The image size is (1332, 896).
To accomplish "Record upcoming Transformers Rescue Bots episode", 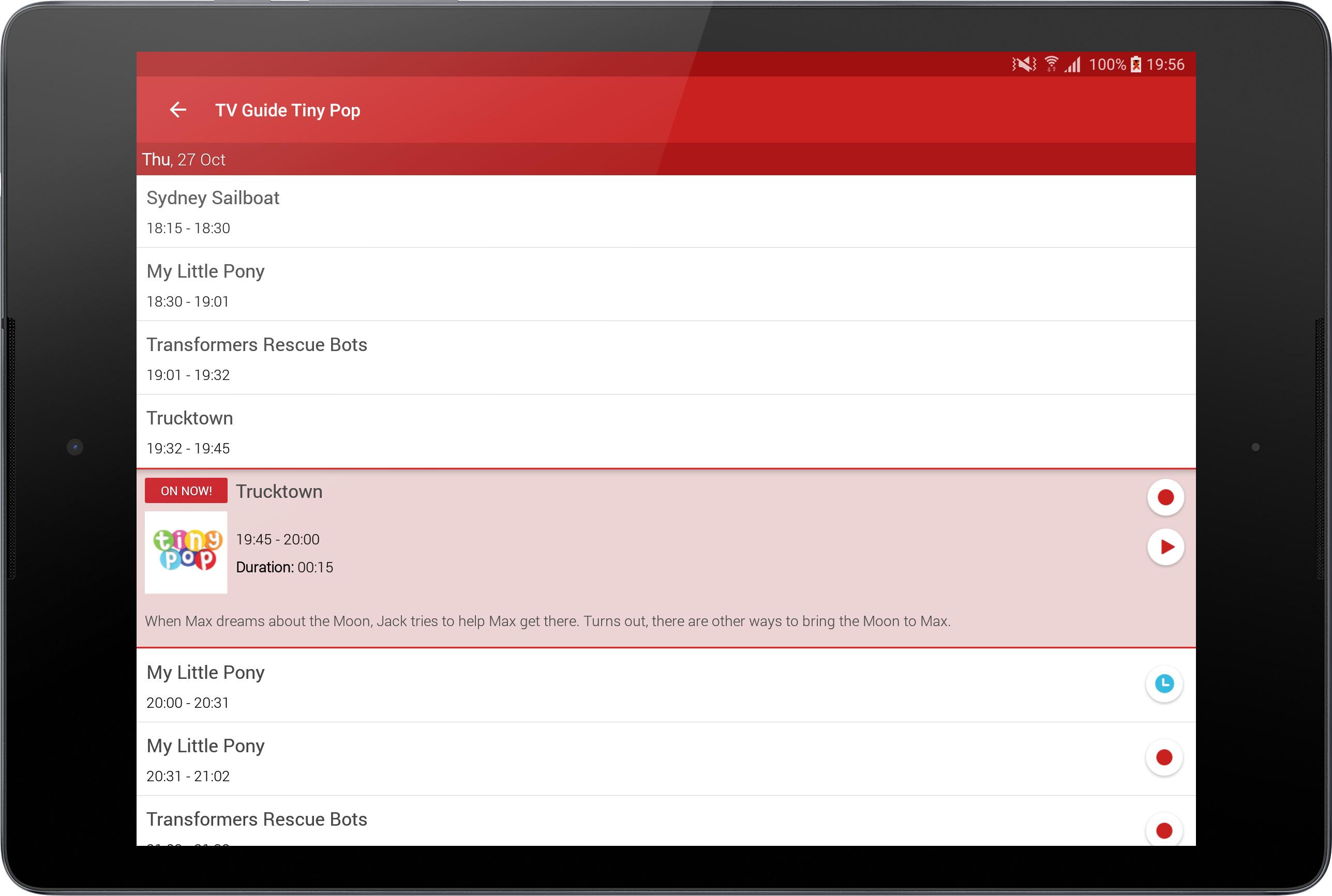I will 1164,830.
